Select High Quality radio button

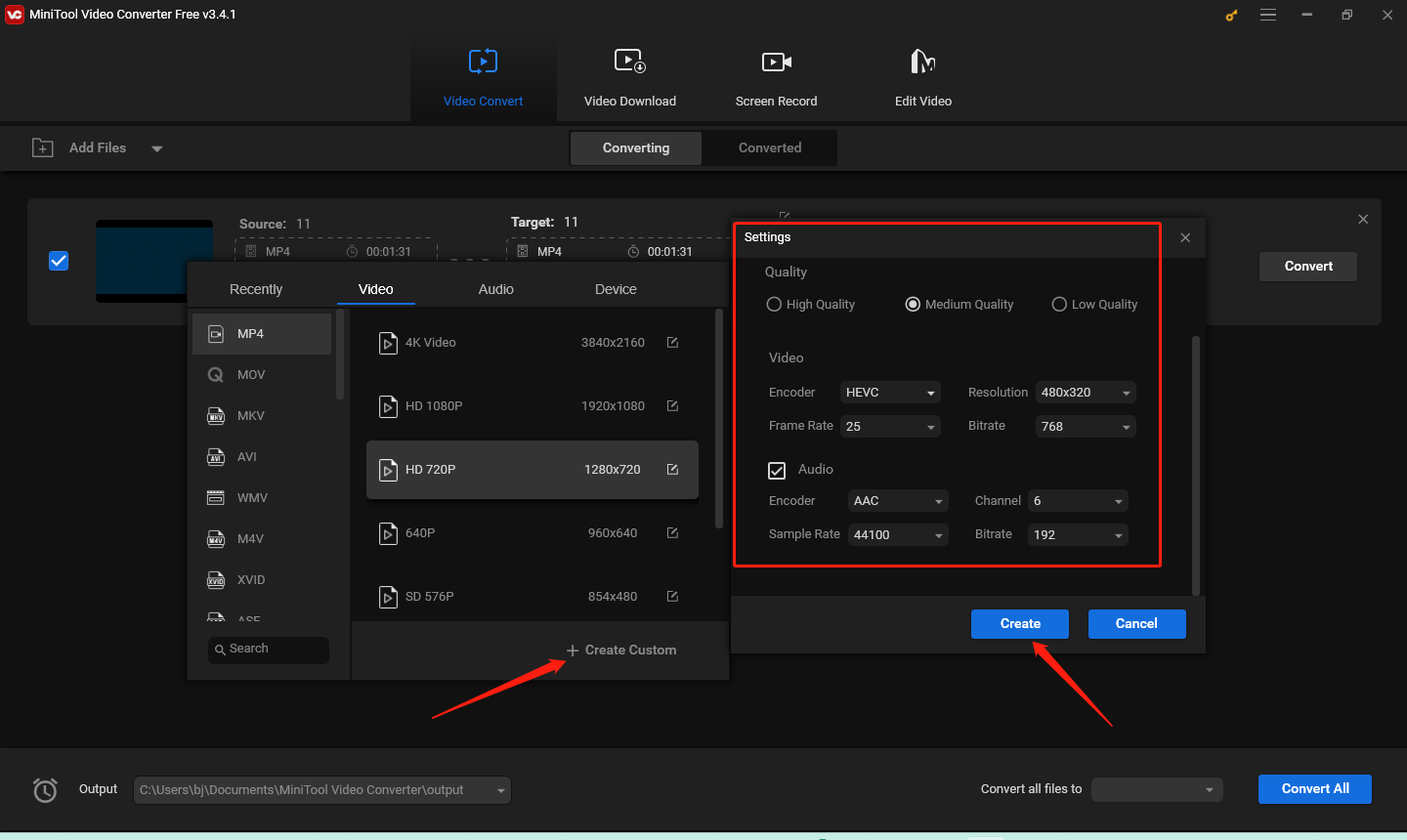[774, 304]
